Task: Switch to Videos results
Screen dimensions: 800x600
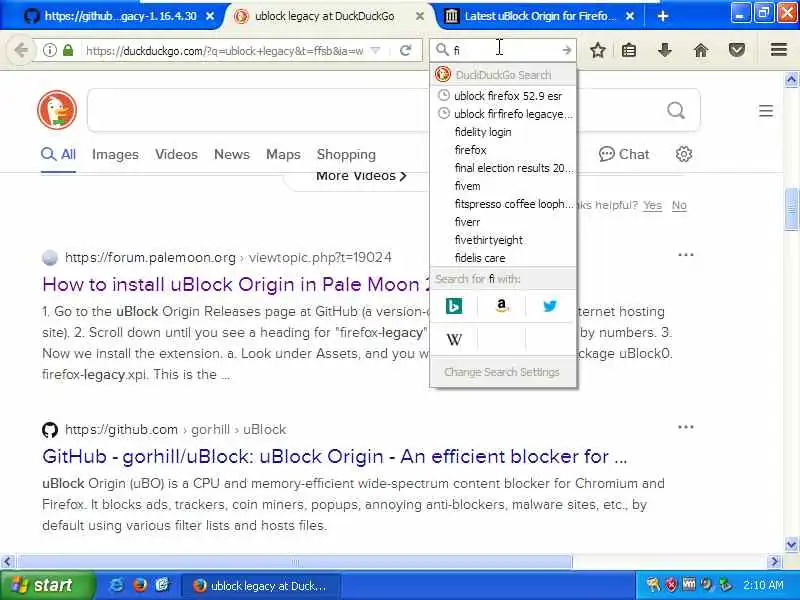Action: tap(177, 155)
